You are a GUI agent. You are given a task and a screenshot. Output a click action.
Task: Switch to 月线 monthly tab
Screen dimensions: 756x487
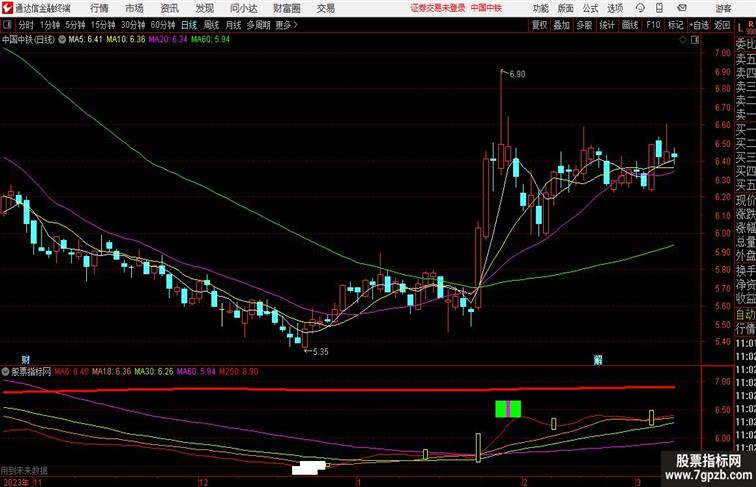click(233, 25)
